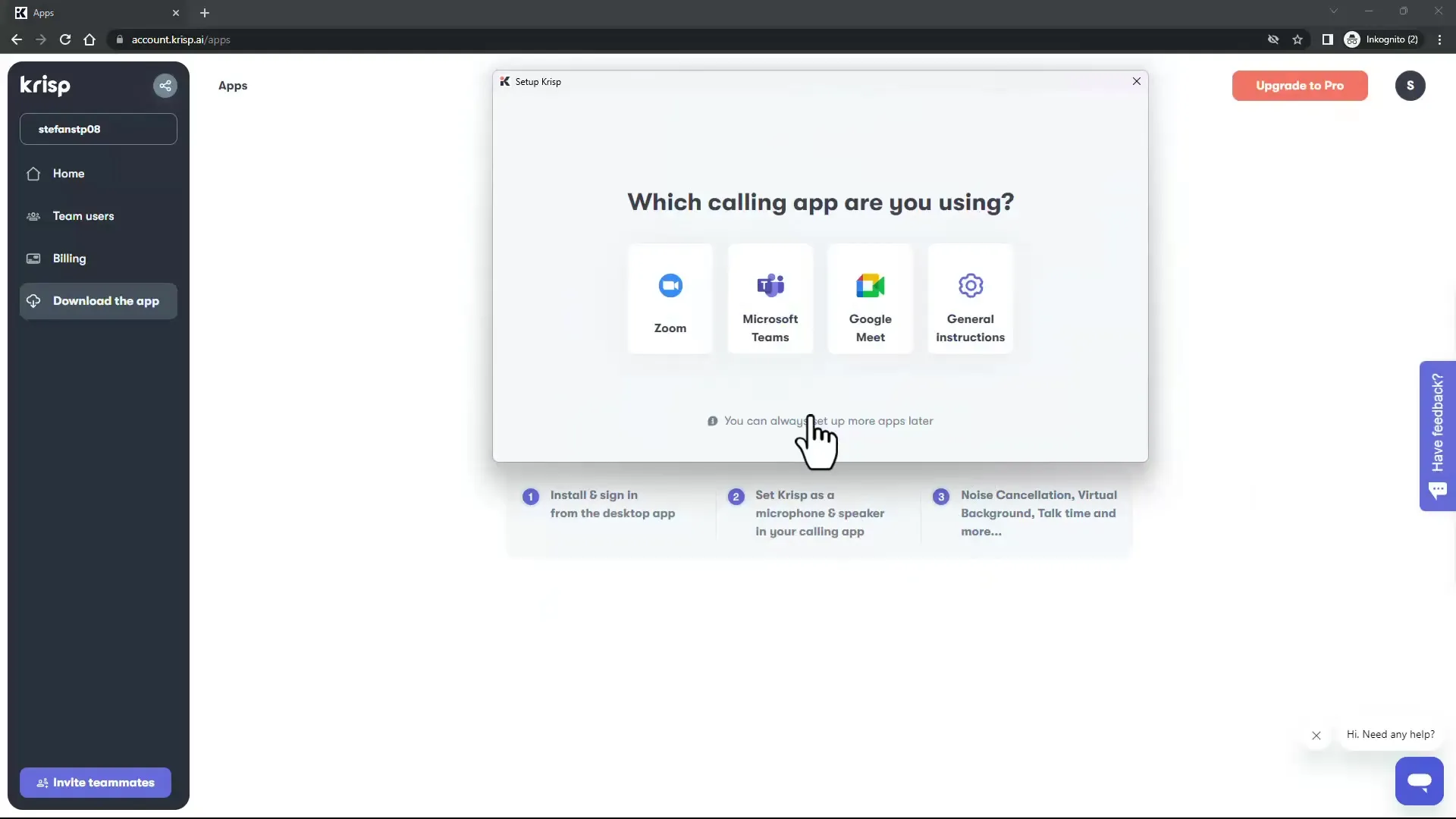Viewport: 1456px width, 819px height.
Task: Open the tab search chevron
Action: tap(1334, 11)
